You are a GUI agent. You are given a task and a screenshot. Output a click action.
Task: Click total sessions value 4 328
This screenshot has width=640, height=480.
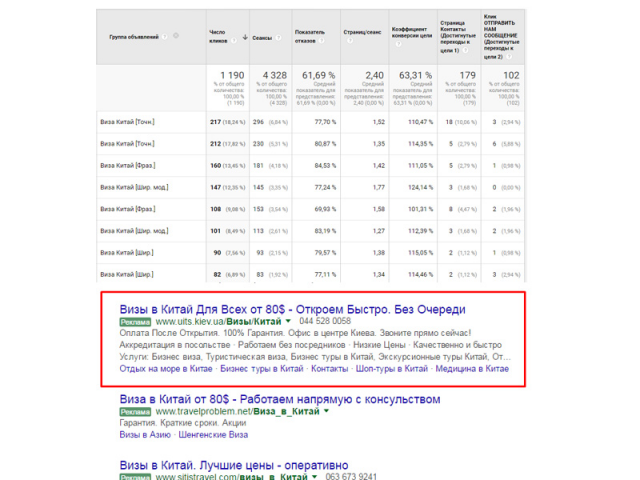(x=275, y=76)
